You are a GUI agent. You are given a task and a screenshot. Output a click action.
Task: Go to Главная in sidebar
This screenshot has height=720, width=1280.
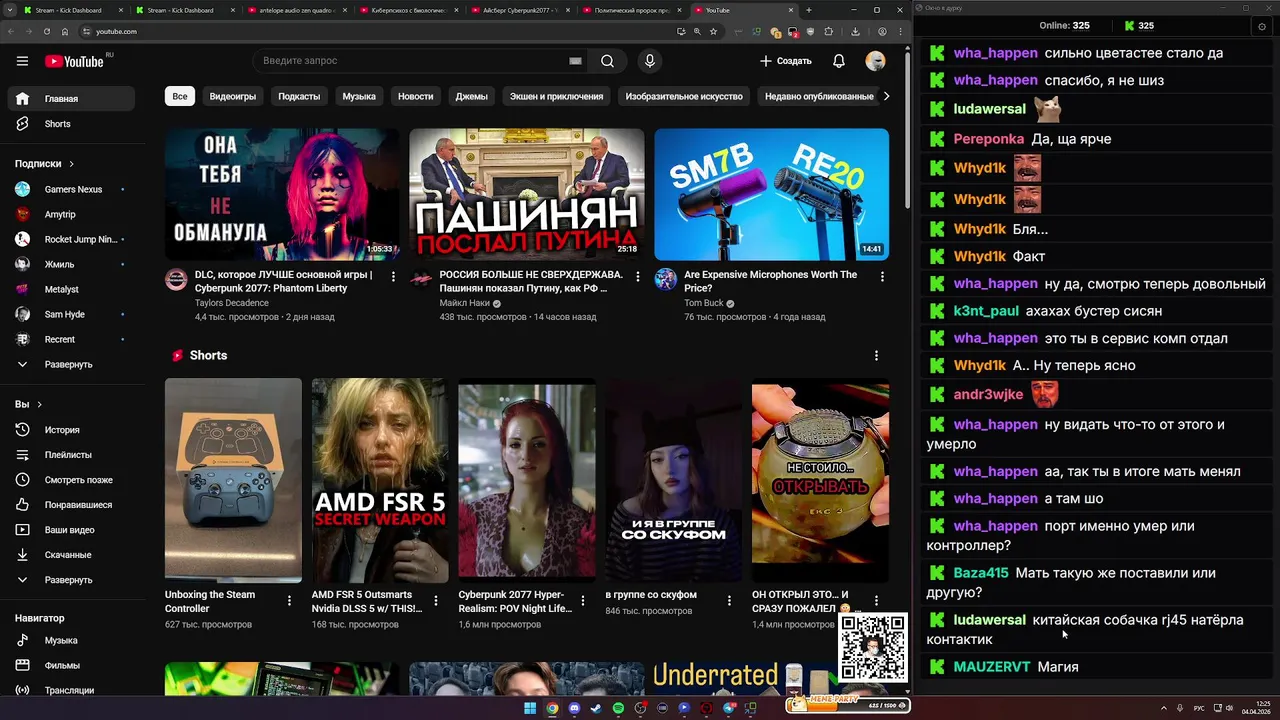(x=71, y=99)
